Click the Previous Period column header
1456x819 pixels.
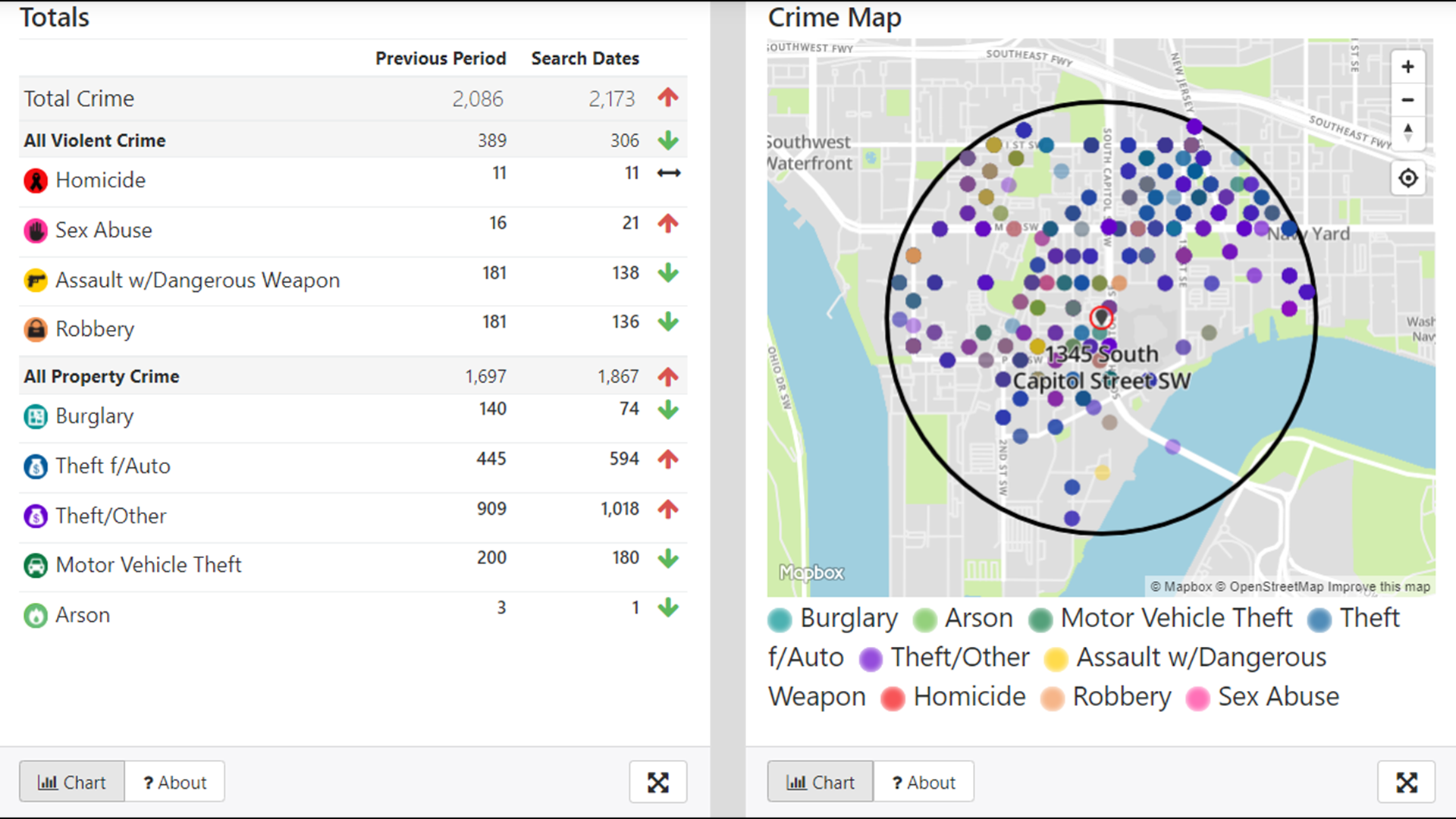pos(441,58)
